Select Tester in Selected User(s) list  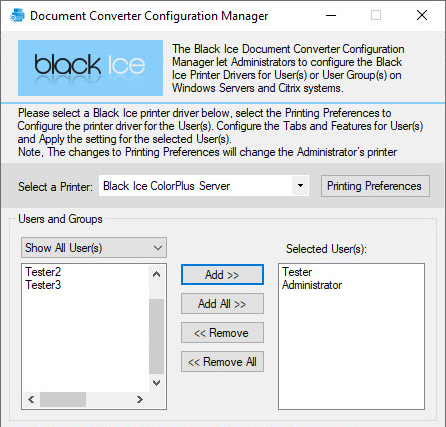[x=297, y=272]
